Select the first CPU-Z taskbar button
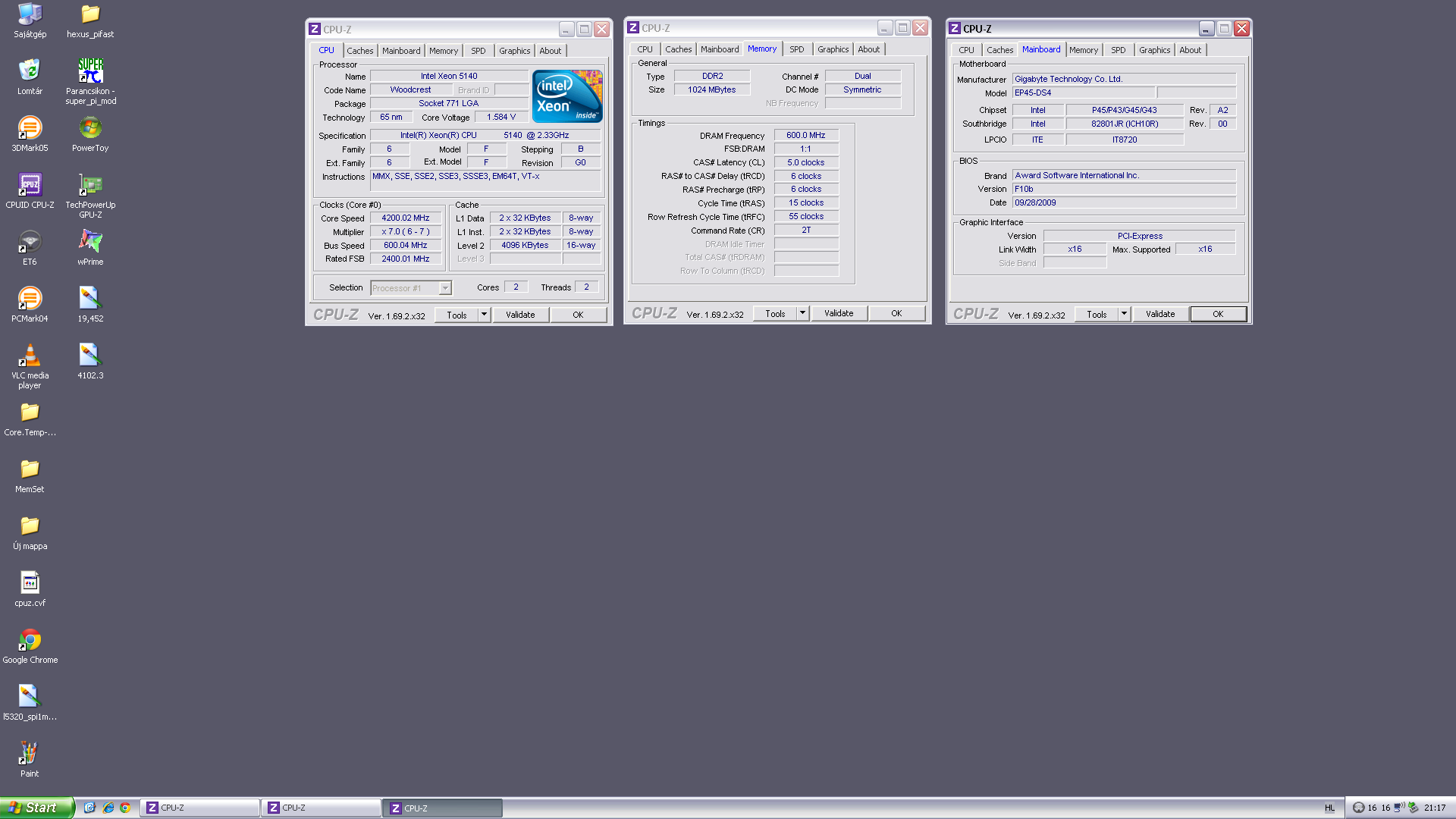Image resolution: width=1456 pixels, height=819 pixels. point(201,808)
